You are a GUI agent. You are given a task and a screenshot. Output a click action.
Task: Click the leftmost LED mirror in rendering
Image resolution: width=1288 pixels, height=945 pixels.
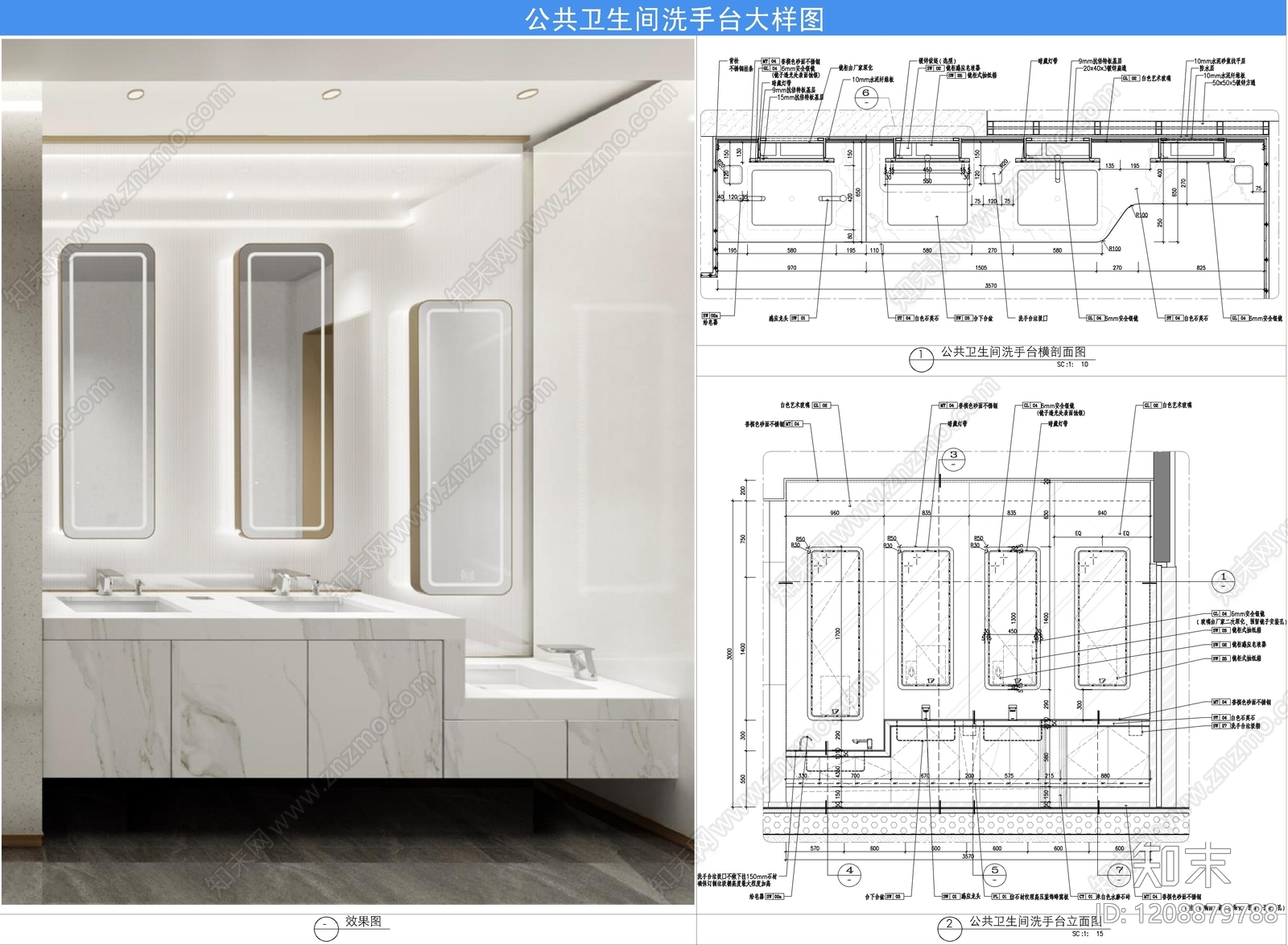107,392
